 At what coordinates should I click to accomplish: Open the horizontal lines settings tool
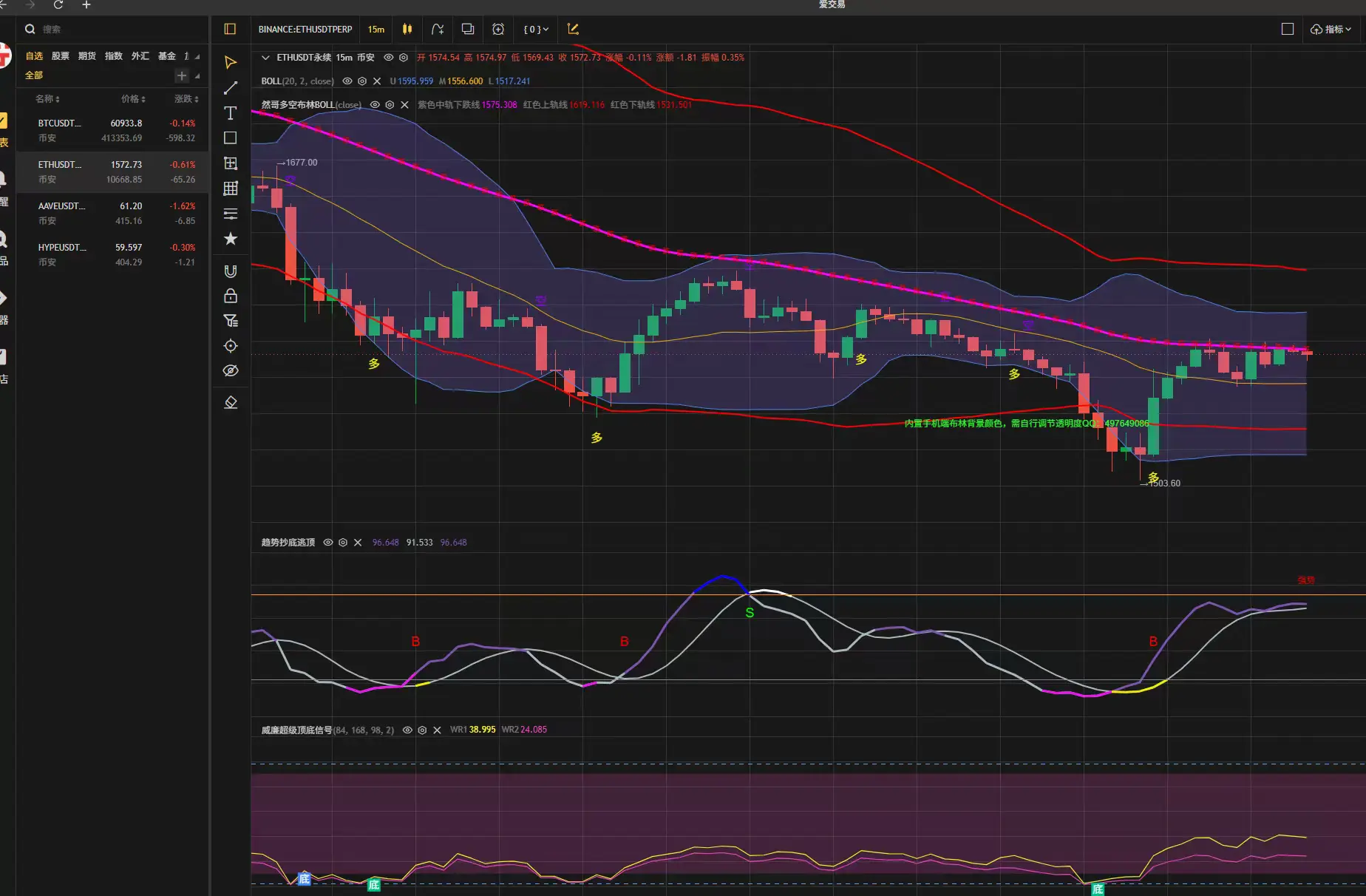pos(231,214)
